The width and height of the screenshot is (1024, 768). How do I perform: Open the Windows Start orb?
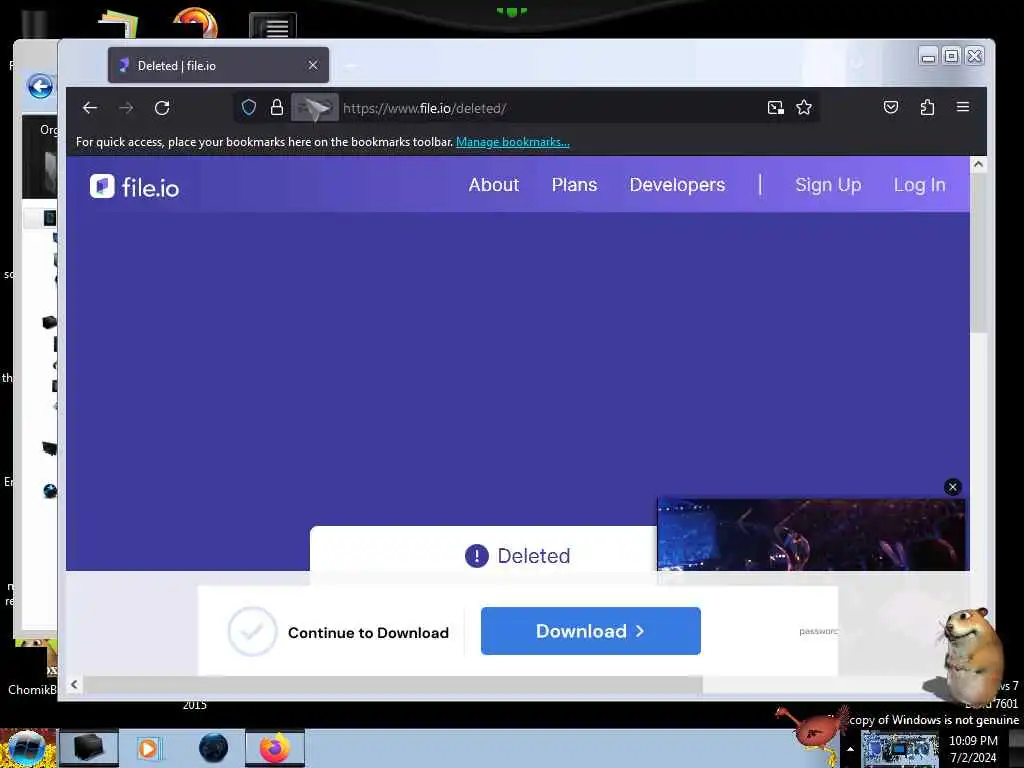27,748
